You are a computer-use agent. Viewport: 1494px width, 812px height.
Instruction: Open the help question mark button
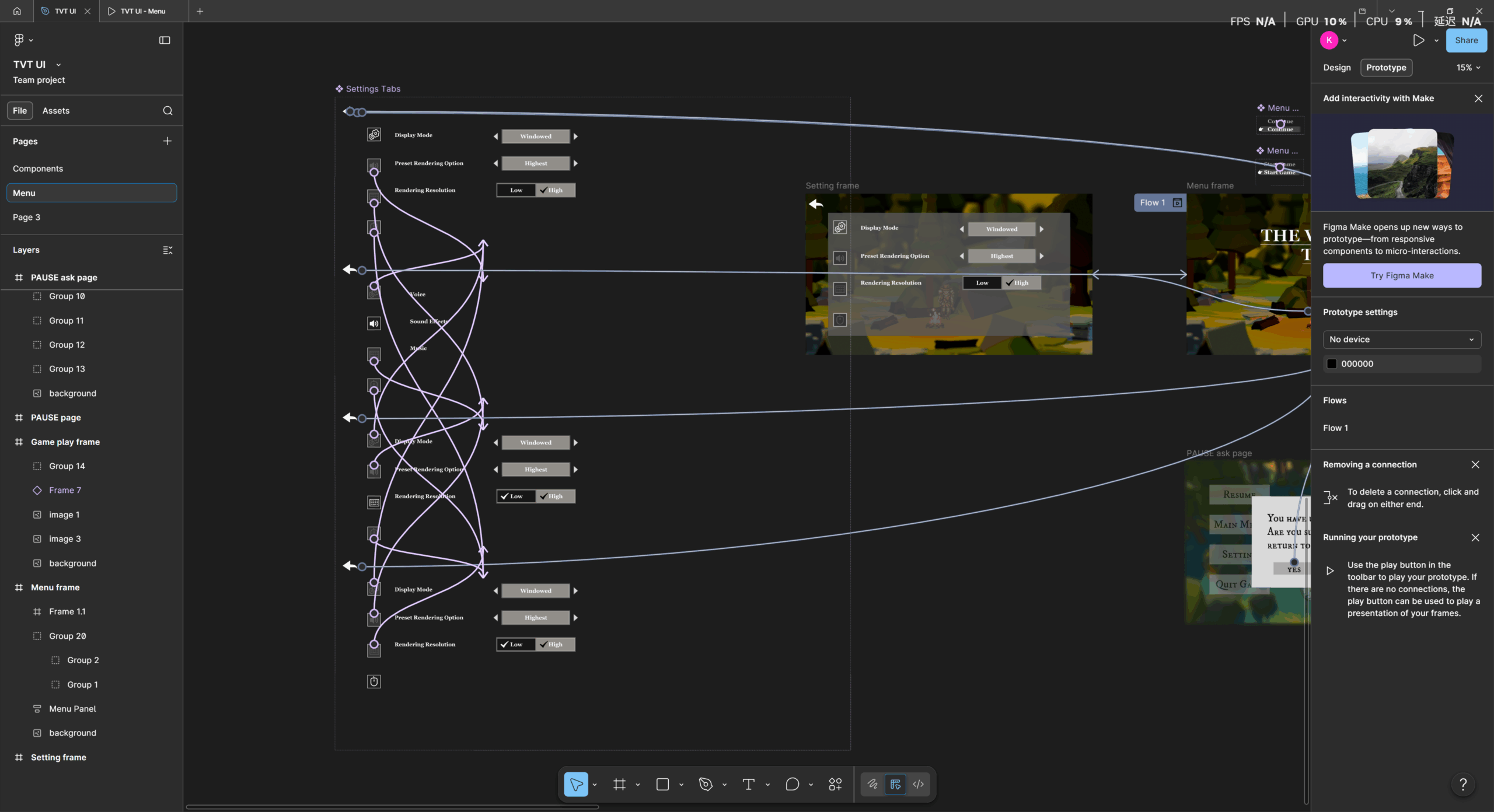[x=1463, y=785]
